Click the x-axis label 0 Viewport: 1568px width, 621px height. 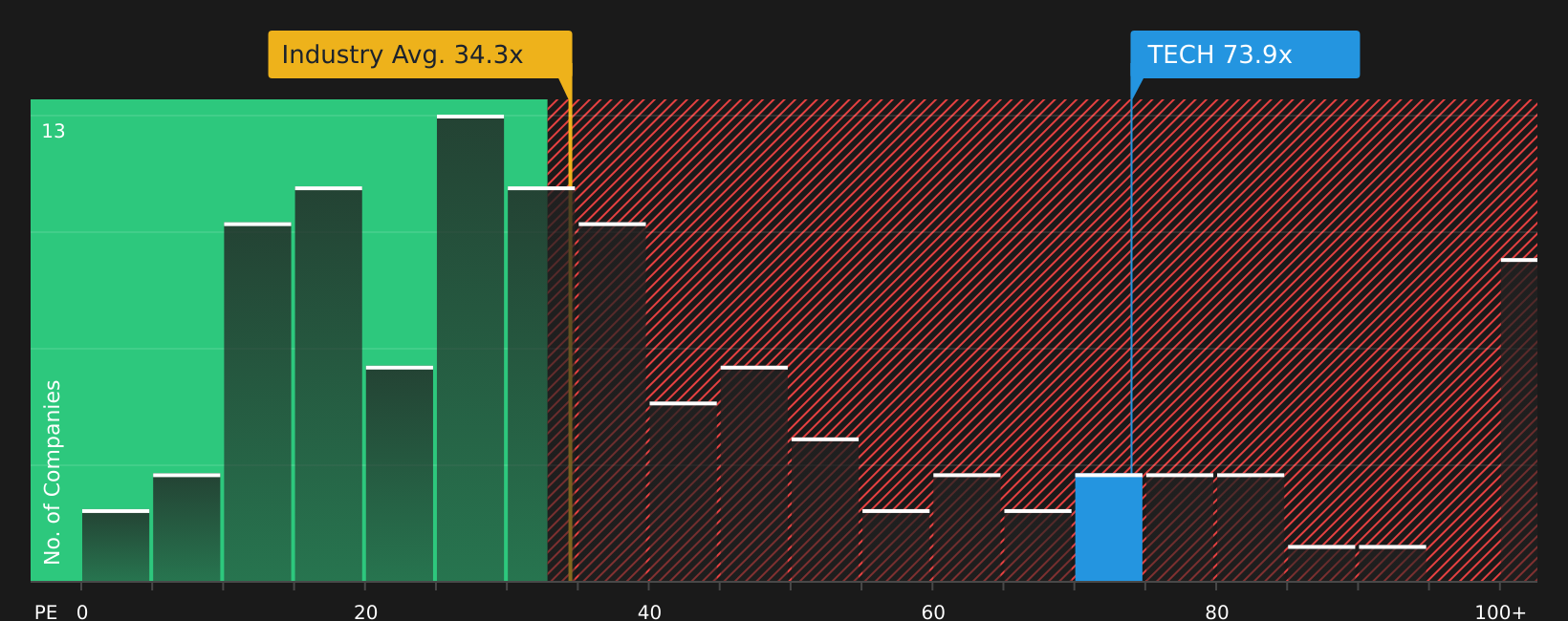tap(82, 611)
